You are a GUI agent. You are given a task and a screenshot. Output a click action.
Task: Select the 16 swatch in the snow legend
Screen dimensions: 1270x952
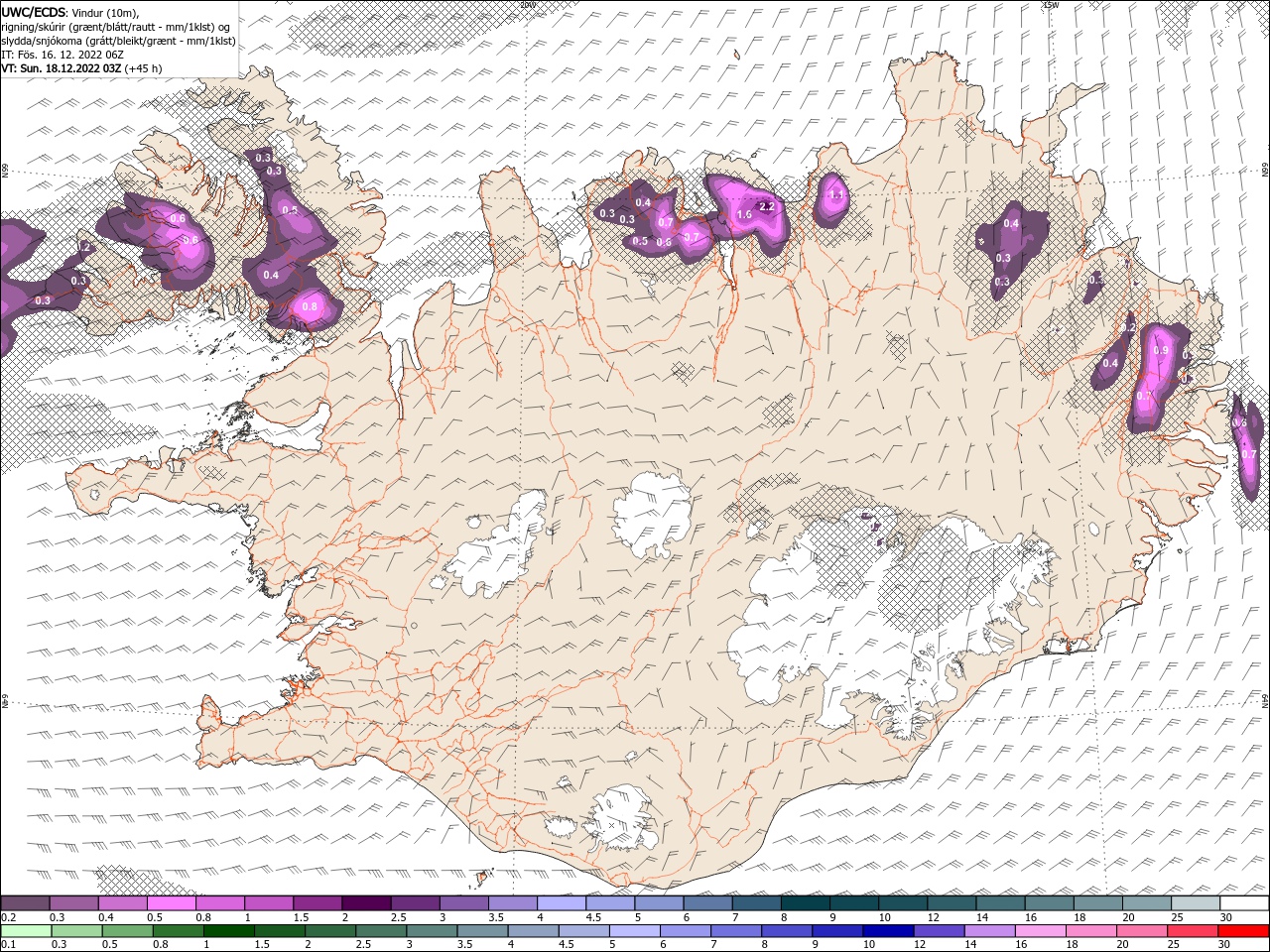(1050, 903)
